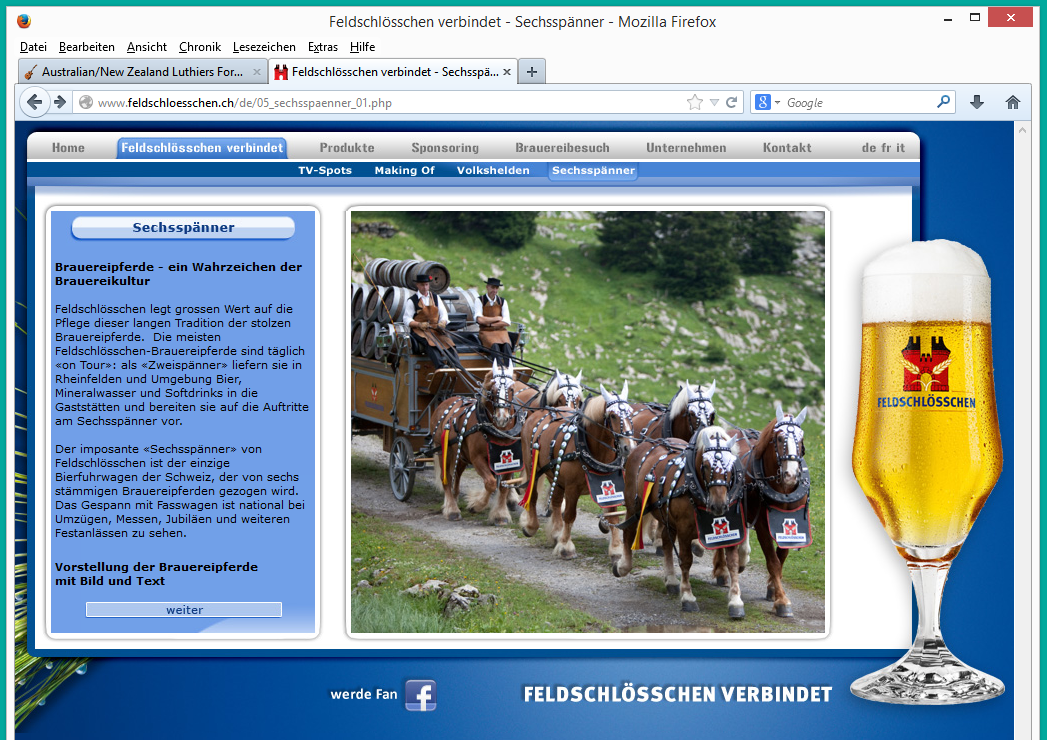Open the Ansicht menu
This screenshot has height=740, width=1047.
pos(147,47)
